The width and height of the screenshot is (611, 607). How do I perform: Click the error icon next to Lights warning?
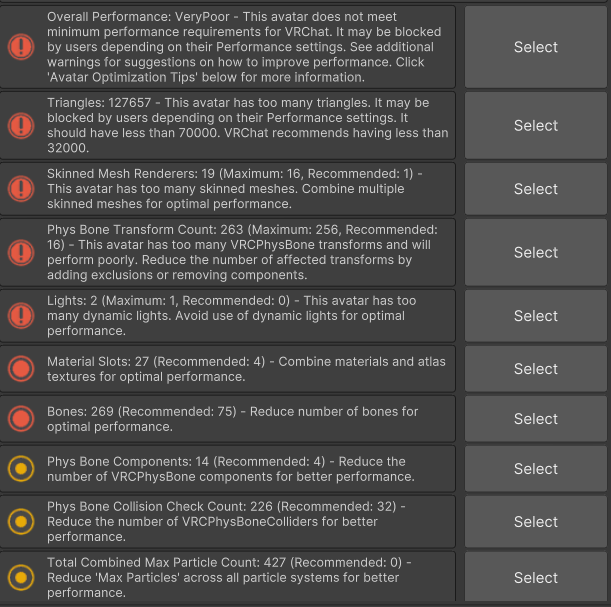(21, 316)
